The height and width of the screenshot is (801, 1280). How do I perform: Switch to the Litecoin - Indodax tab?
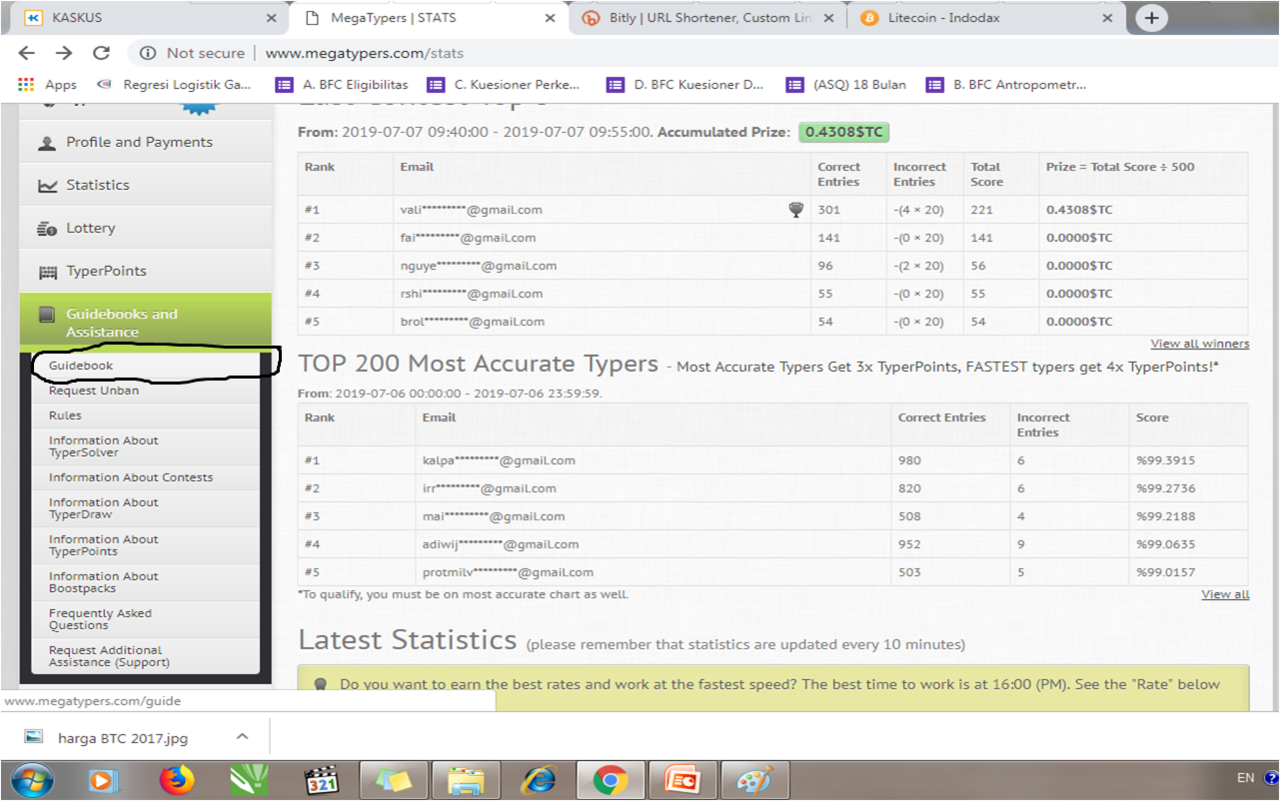[985, 18]
